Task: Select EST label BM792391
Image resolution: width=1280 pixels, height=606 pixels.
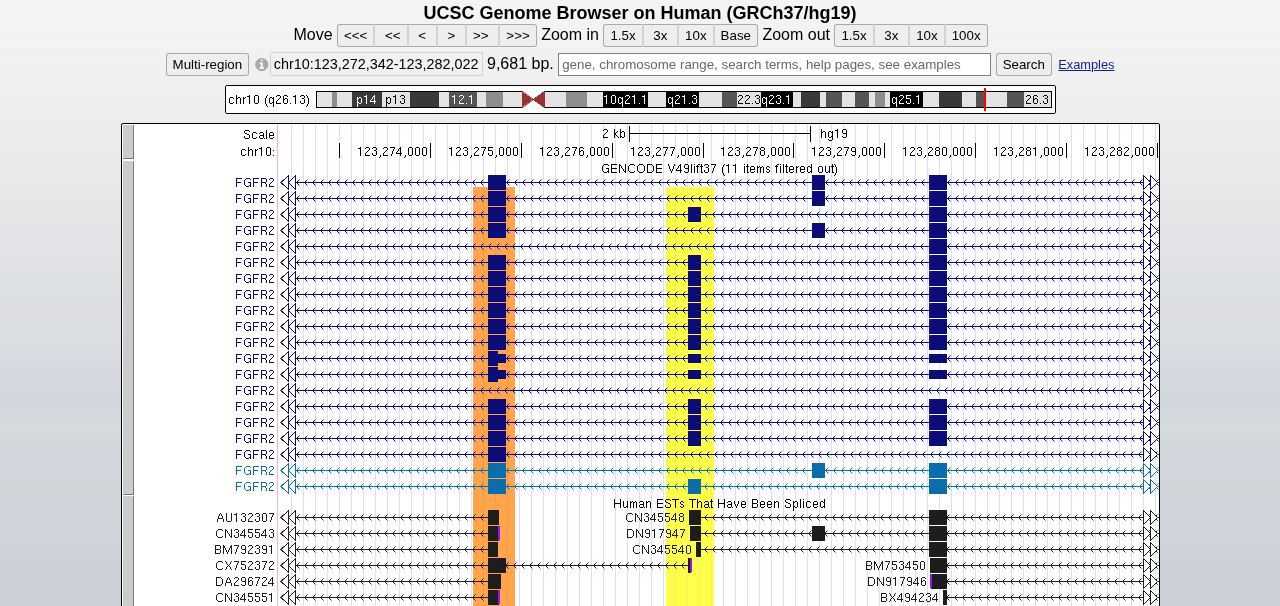Action: click(245, 550)
